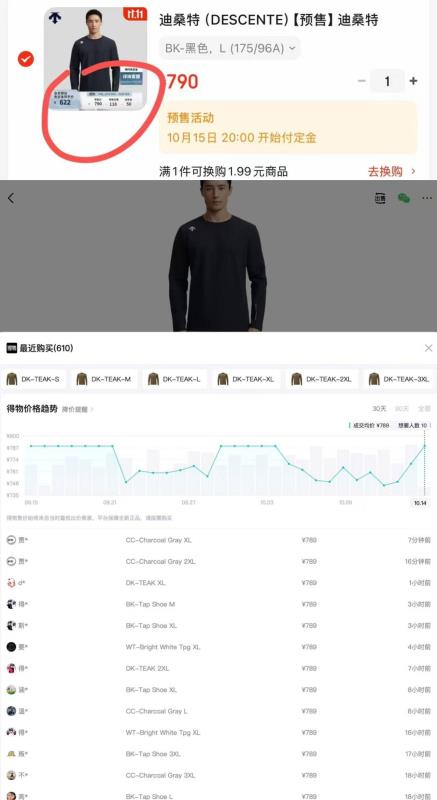Switch price trend to 30天 range
Viewport: 437px width, 800px height.
[x=379, y=409]
